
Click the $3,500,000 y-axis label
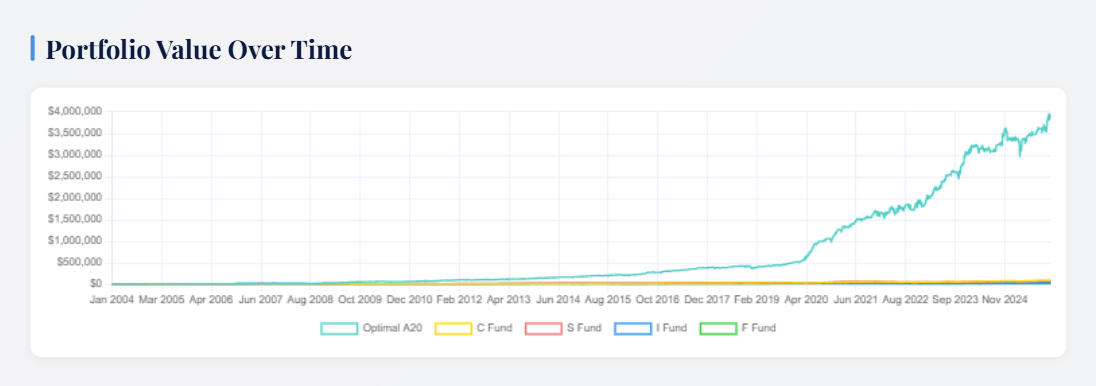tap(75, 133)
